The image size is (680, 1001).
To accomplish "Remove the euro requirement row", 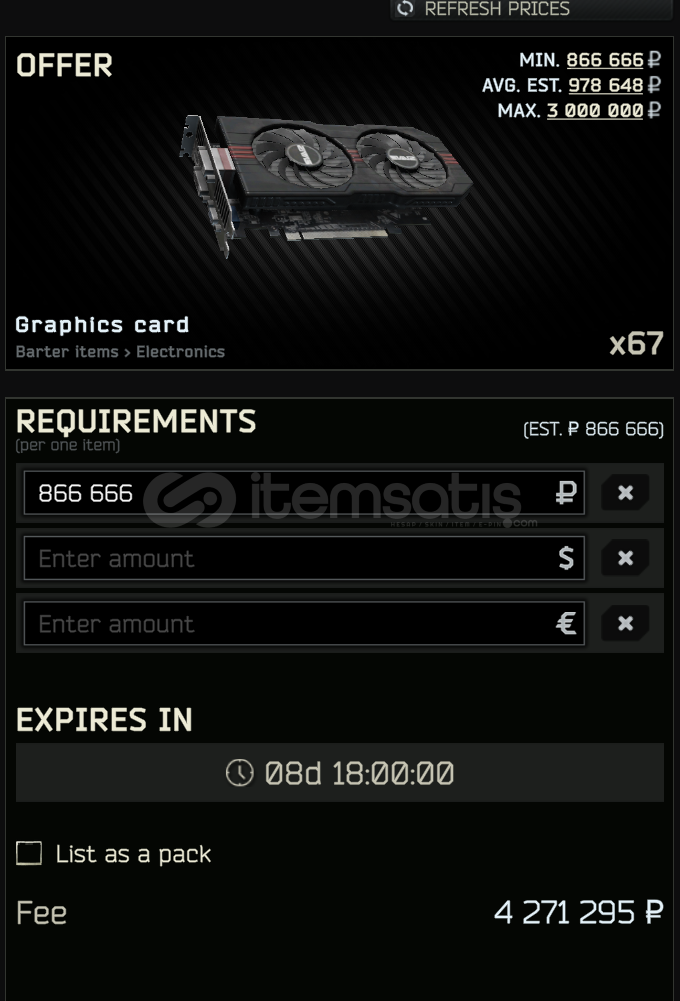I will pyautogui.click(x=625, y=623).
